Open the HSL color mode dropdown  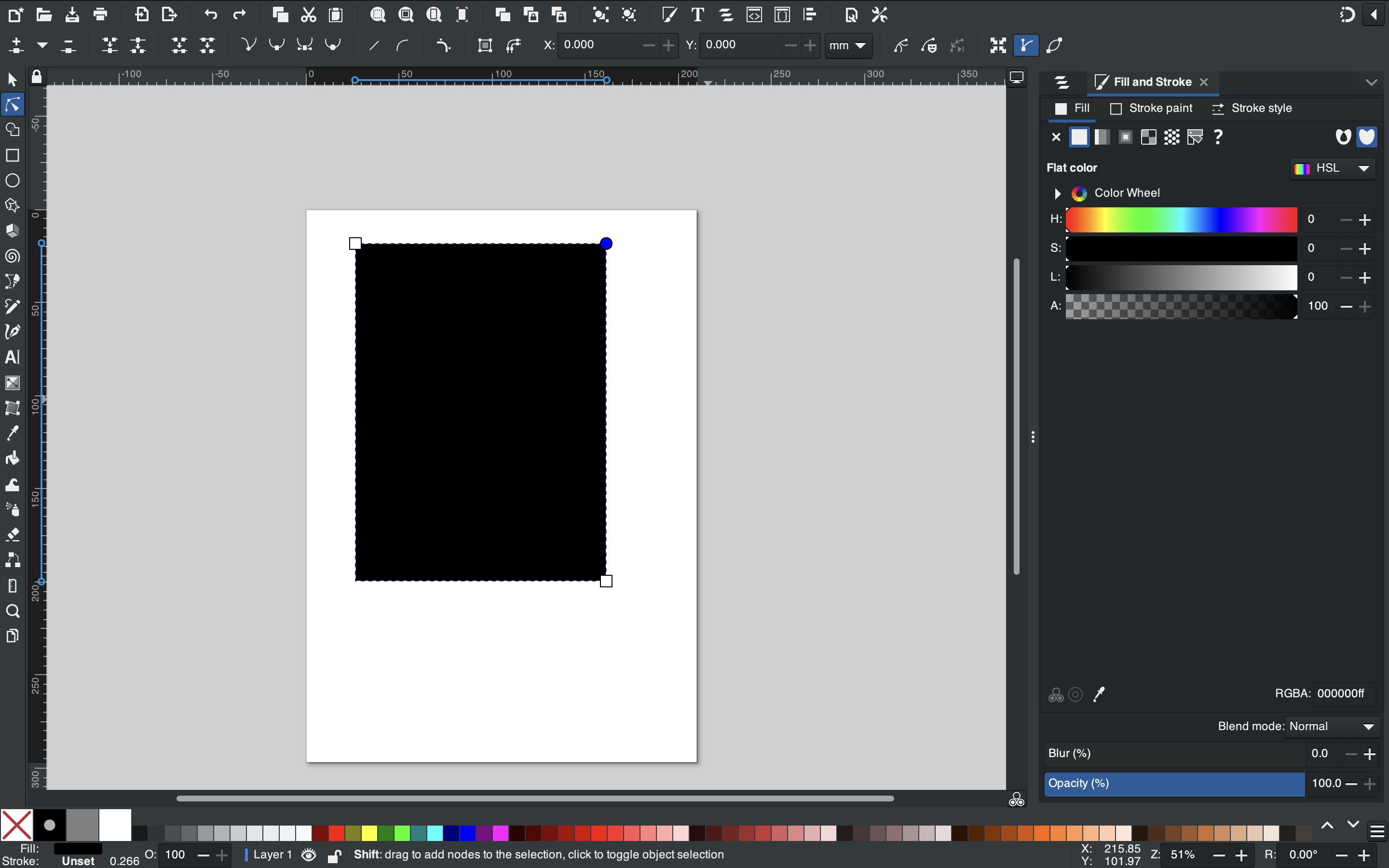[x=1333, y=168]
